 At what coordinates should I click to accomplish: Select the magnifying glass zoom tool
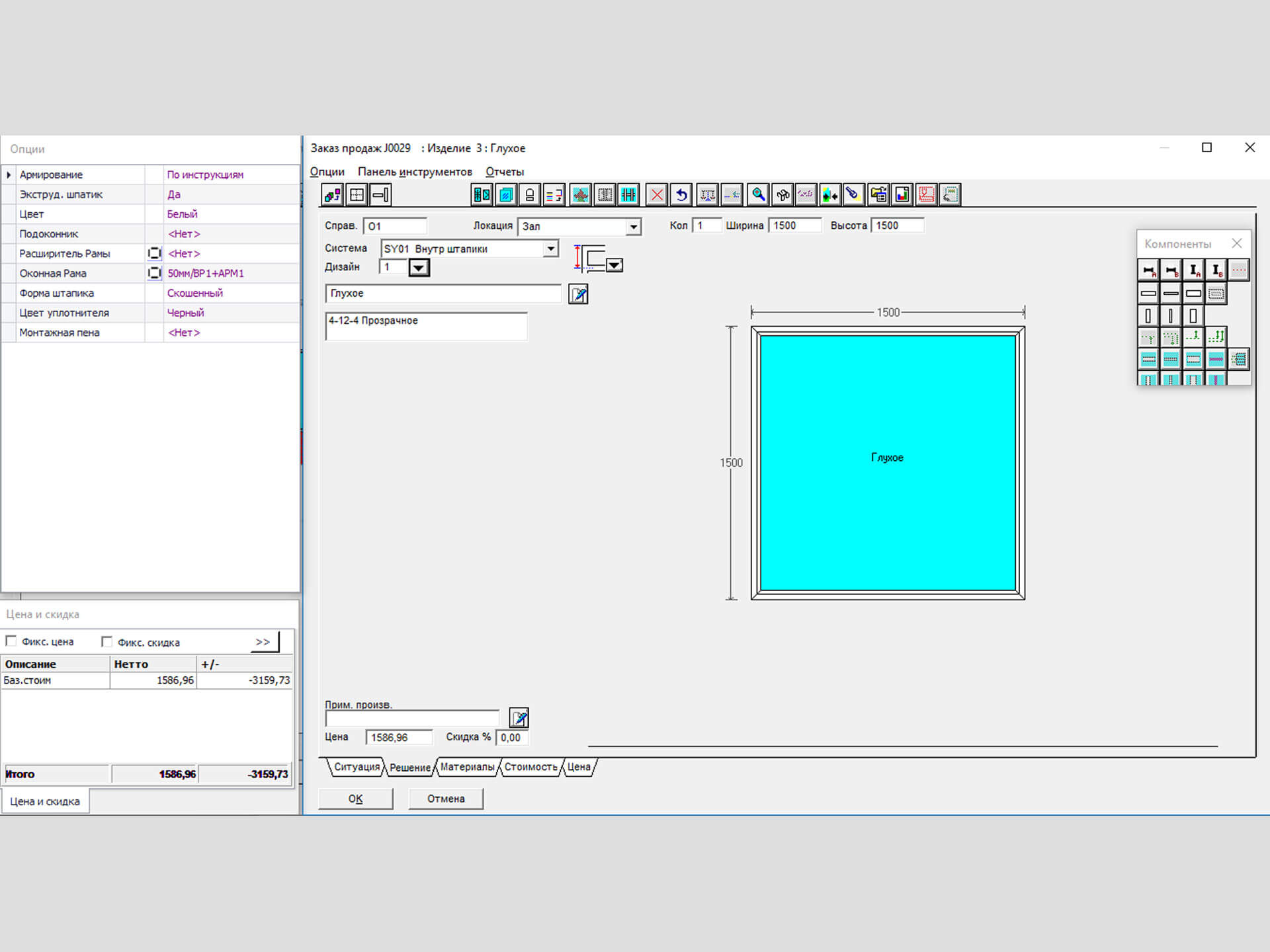pyautogui.click(x=758, y=195)
